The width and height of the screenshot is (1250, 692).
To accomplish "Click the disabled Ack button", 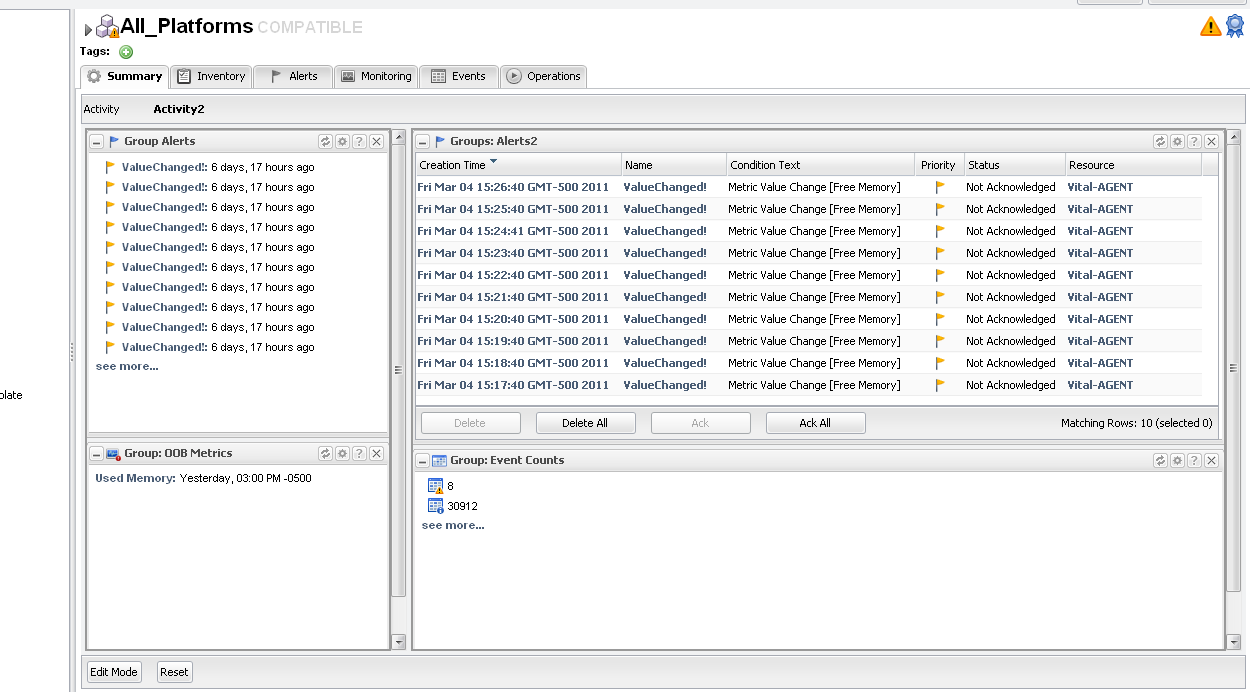I will point(700,423).
